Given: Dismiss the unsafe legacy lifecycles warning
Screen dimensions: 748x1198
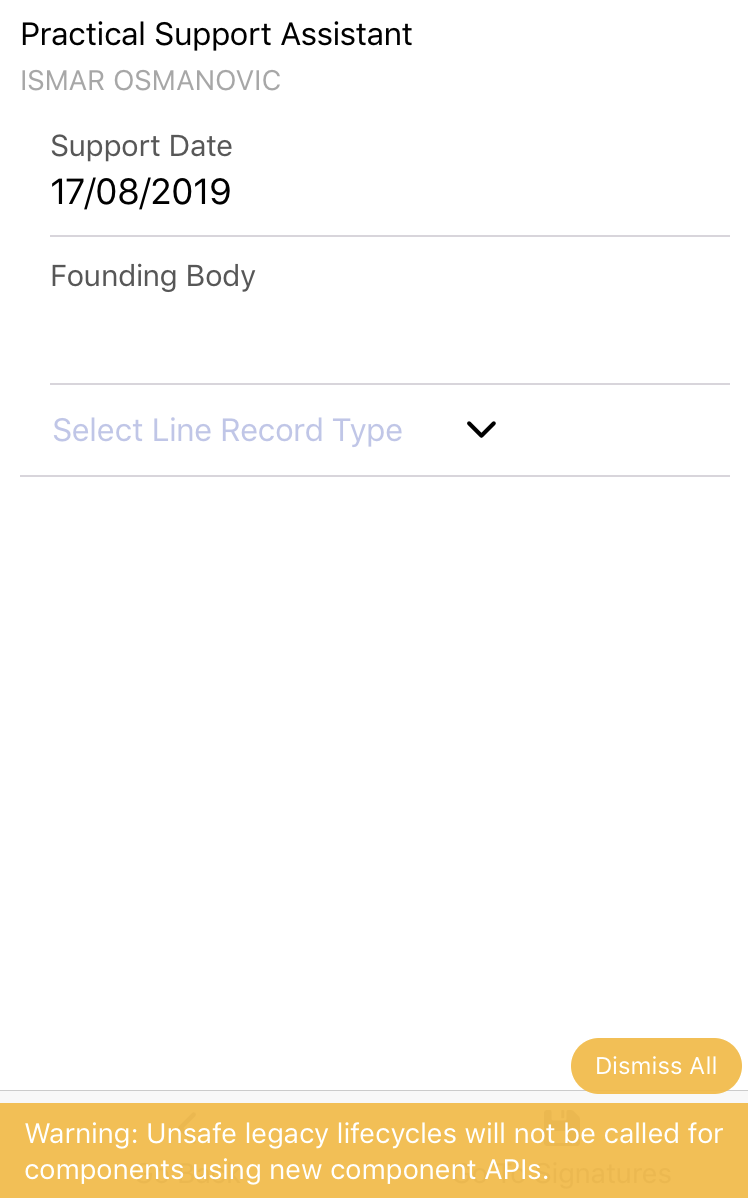Looking at the screenshot, I should 656,1065.
